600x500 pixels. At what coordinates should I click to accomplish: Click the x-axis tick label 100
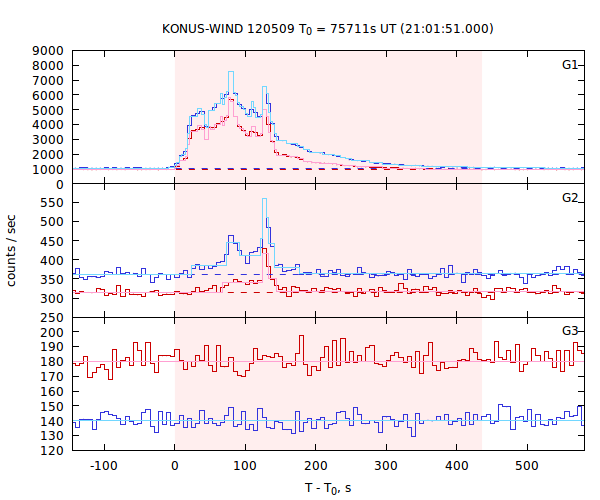coord(245,466)
